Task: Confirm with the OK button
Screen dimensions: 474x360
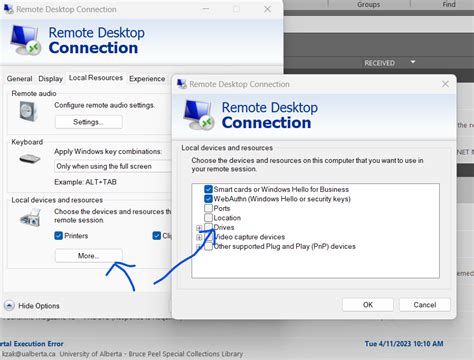Action: coord(368,305)
